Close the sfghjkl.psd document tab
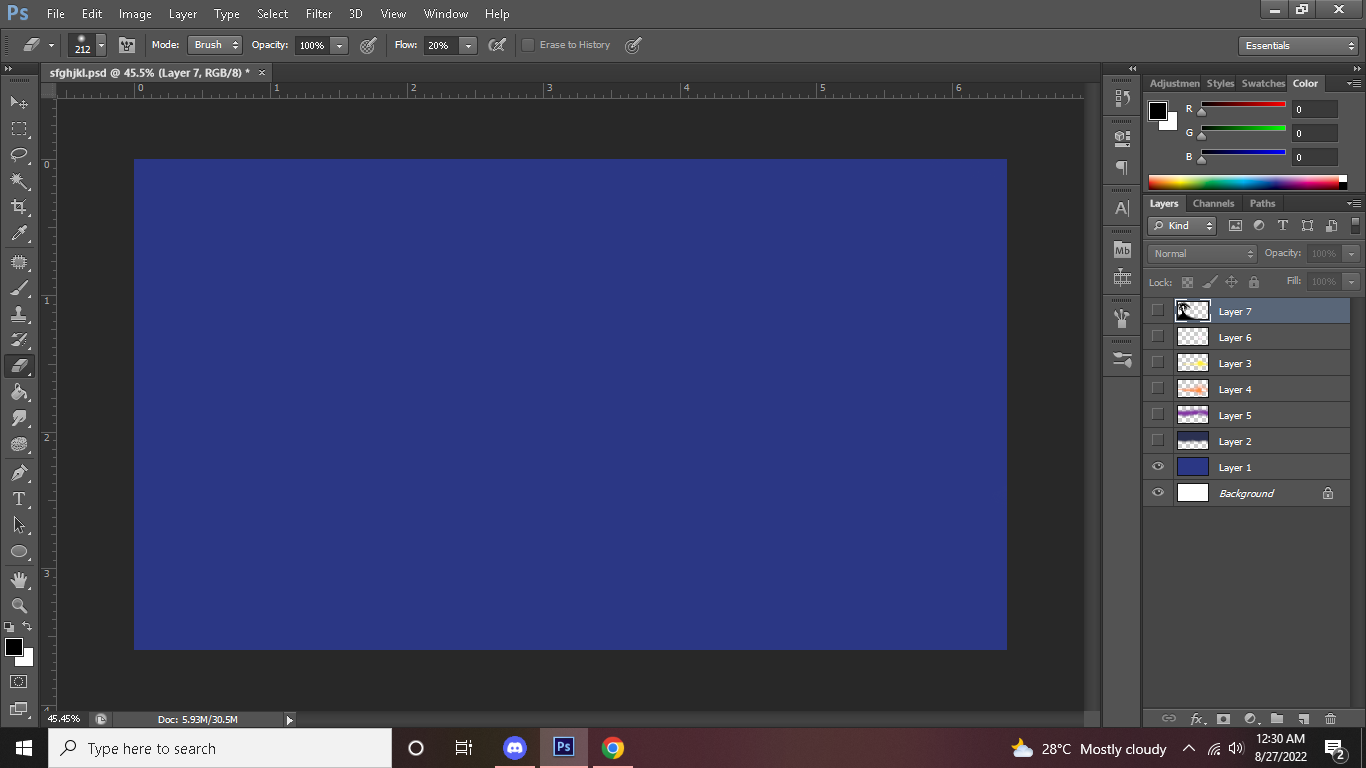This screenshot has width=1366, height=768. tap(262, 73)
